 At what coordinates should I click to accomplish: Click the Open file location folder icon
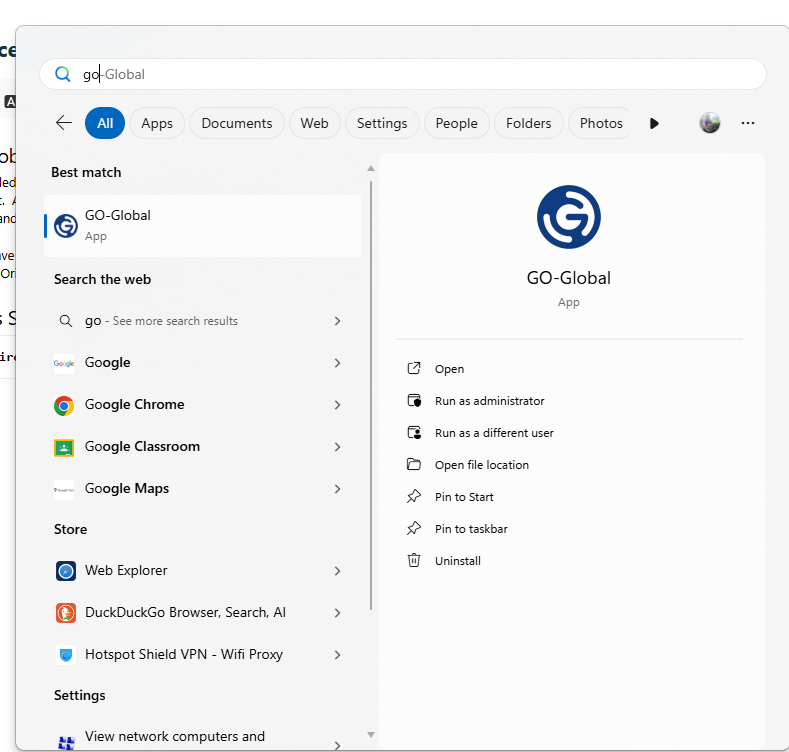pyautogui.click(x=414, y=464)
